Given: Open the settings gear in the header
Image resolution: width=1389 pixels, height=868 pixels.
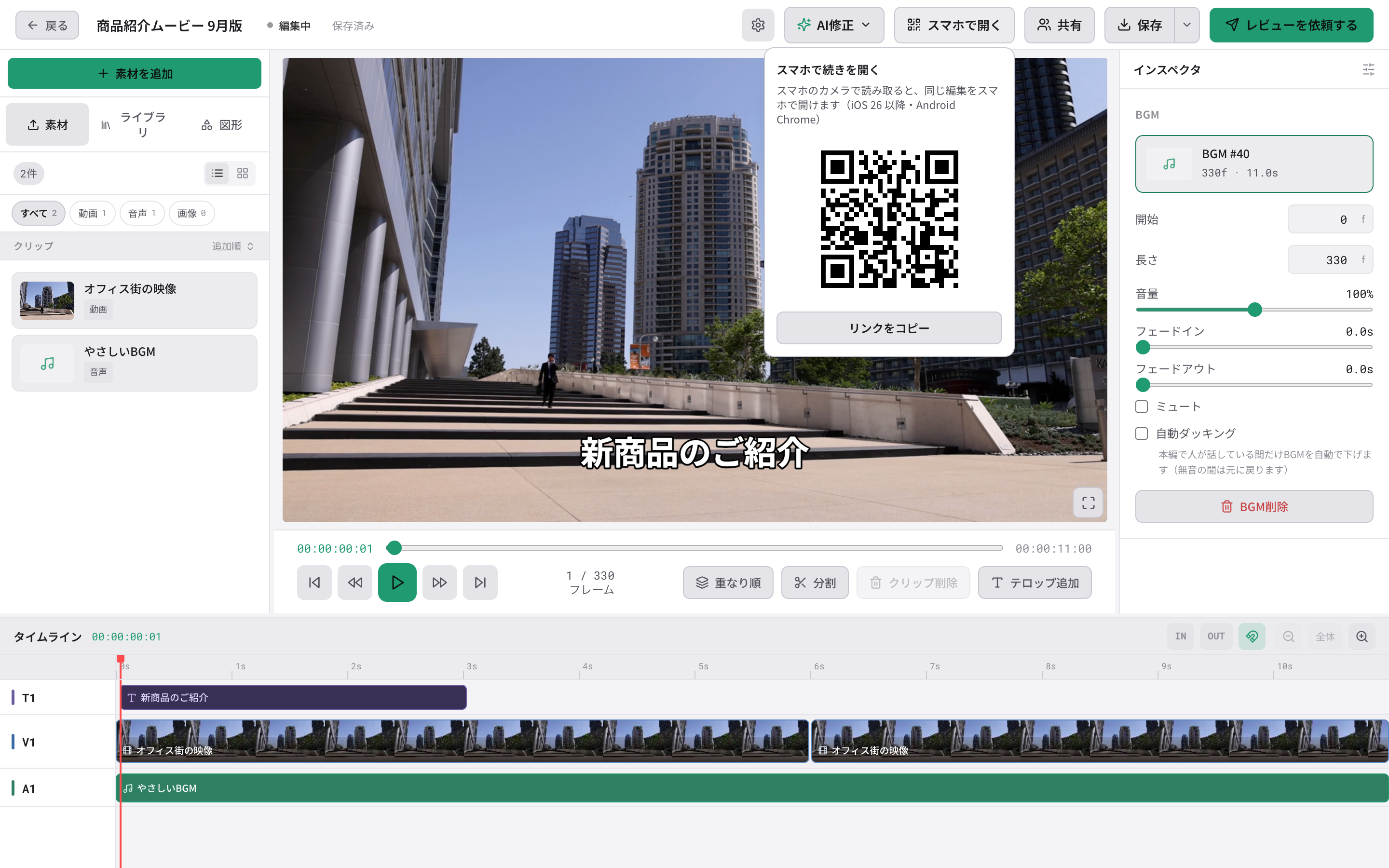Looking at the screenshot, I should pyautogui.click(x=758, y=25).
